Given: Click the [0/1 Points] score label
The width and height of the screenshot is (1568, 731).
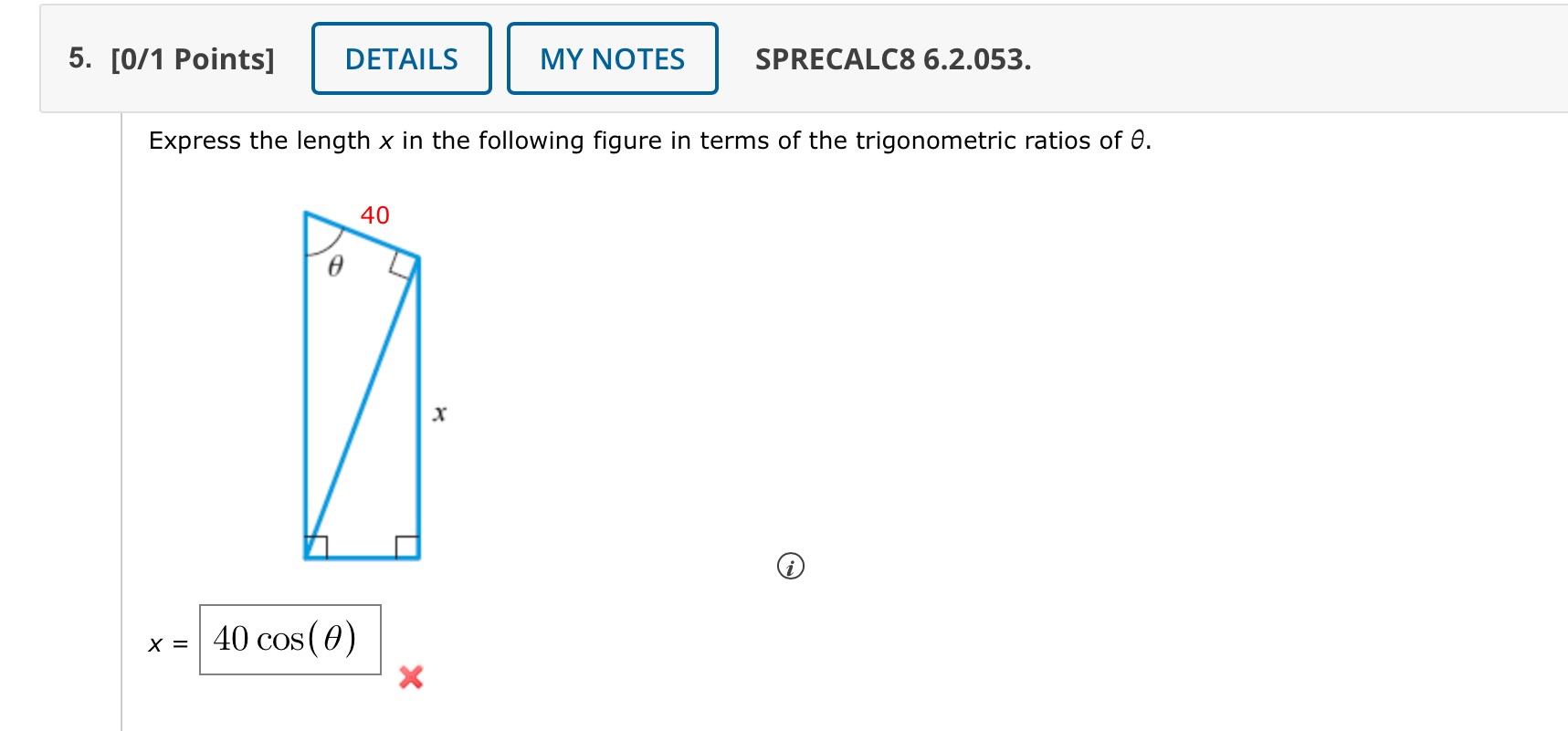Looking at the screenshot, I should [191, 58].
